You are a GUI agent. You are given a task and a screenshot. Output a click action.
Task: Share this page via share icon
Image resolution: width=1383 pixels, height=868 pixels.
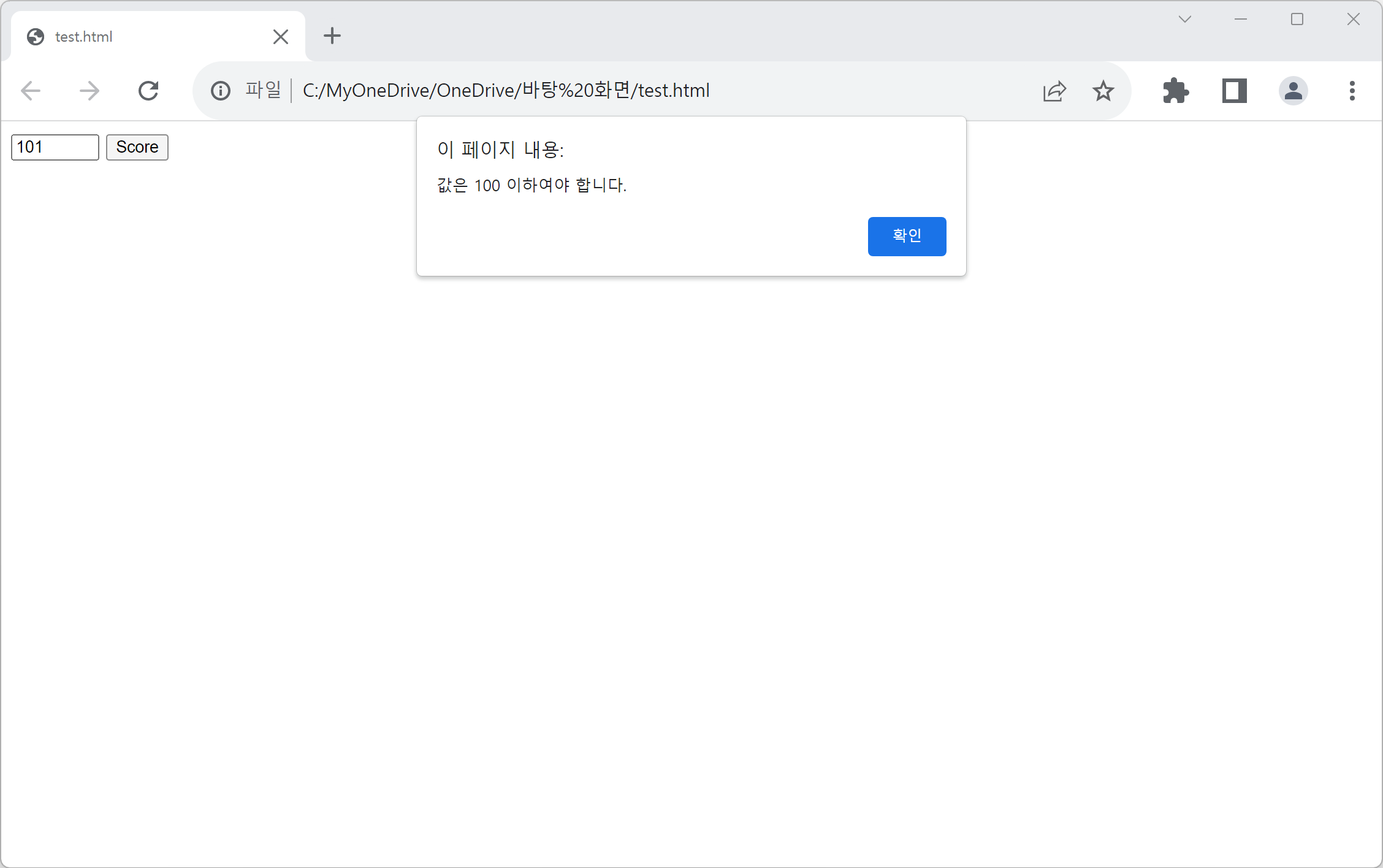coord(1054,91)
